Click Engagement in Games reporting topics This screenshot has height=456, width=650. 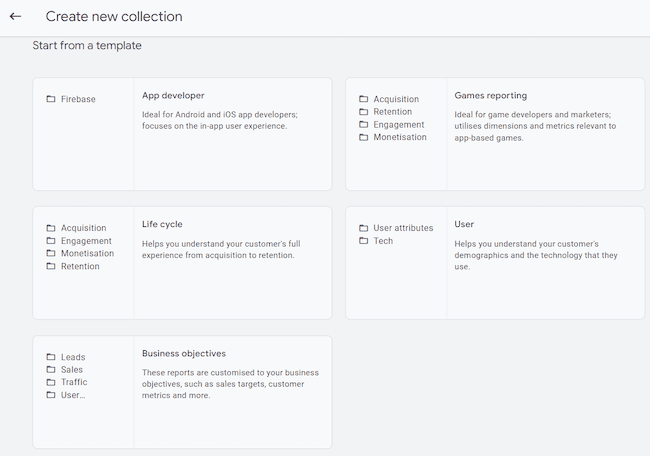399,125
